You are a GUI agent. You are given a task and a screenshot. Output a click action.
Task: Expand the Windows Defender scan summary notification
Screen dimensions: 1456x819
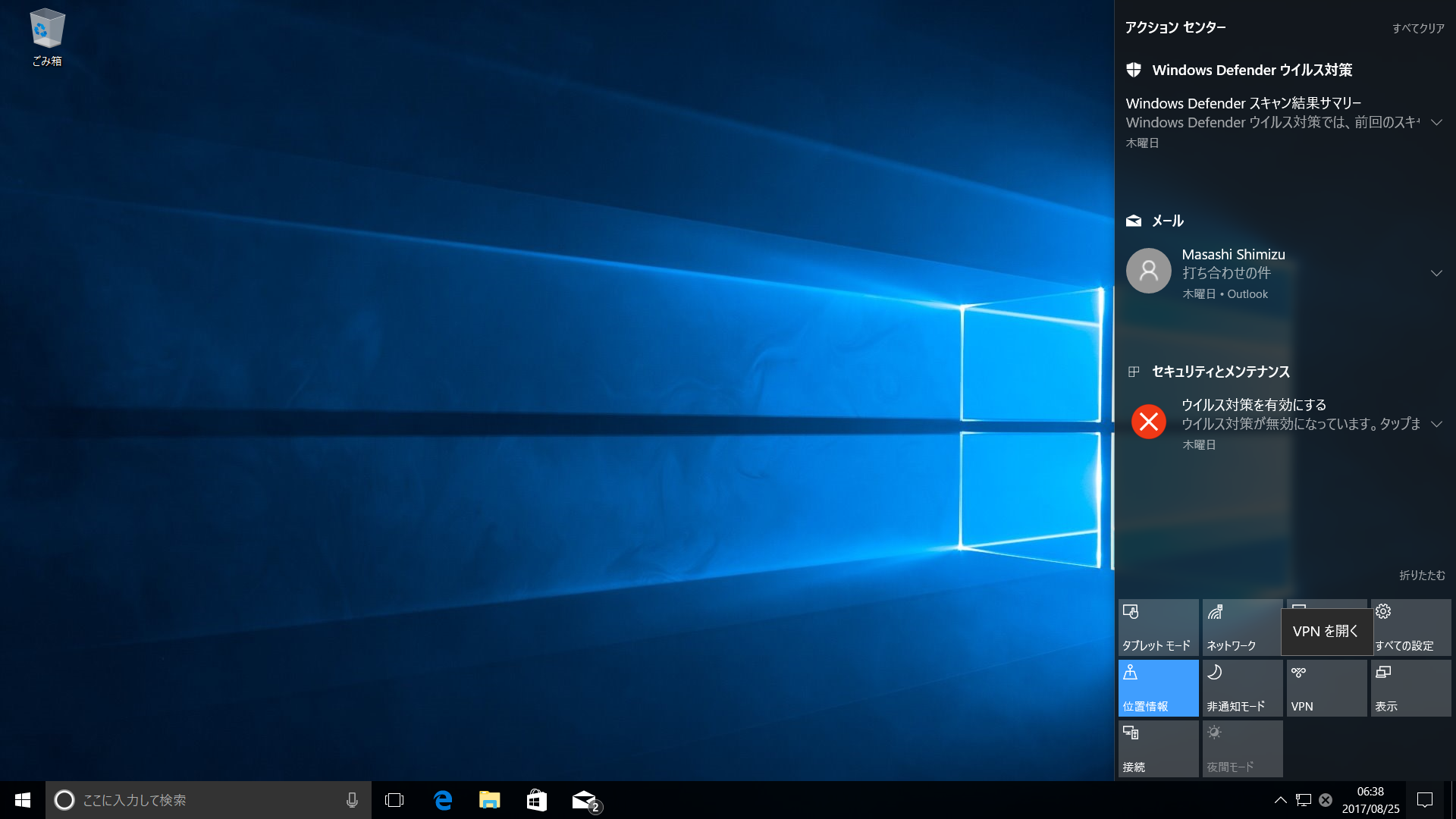point(1436,123)
